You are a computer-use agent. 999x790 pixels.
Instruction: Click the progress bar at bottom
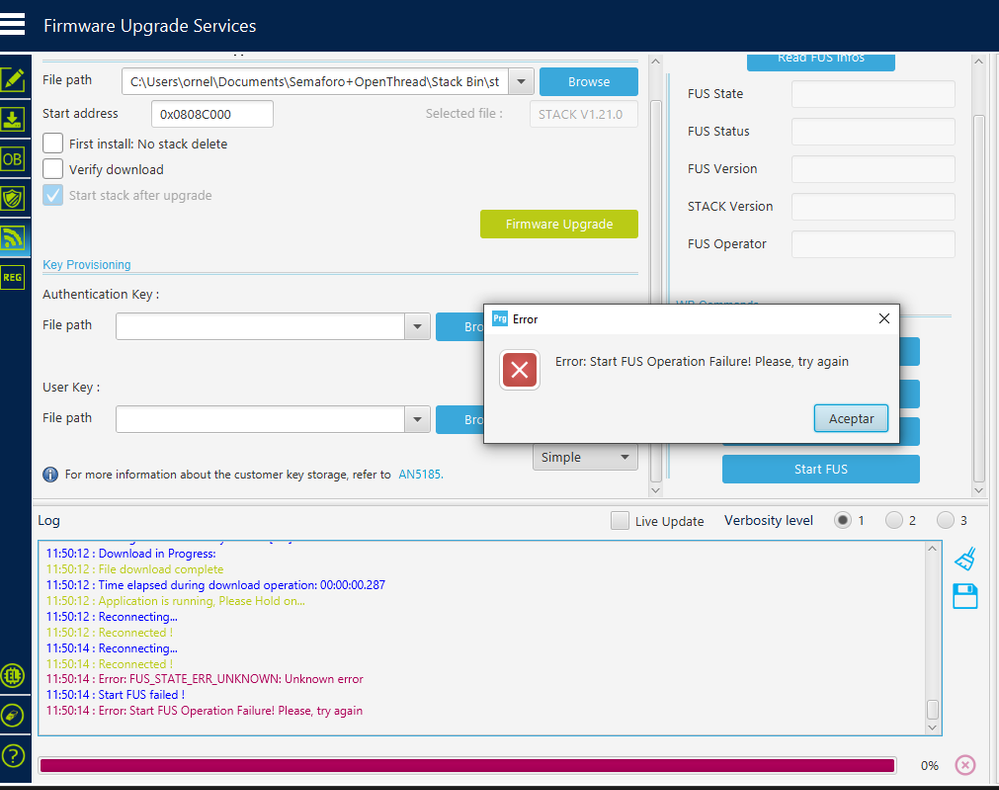467,765
